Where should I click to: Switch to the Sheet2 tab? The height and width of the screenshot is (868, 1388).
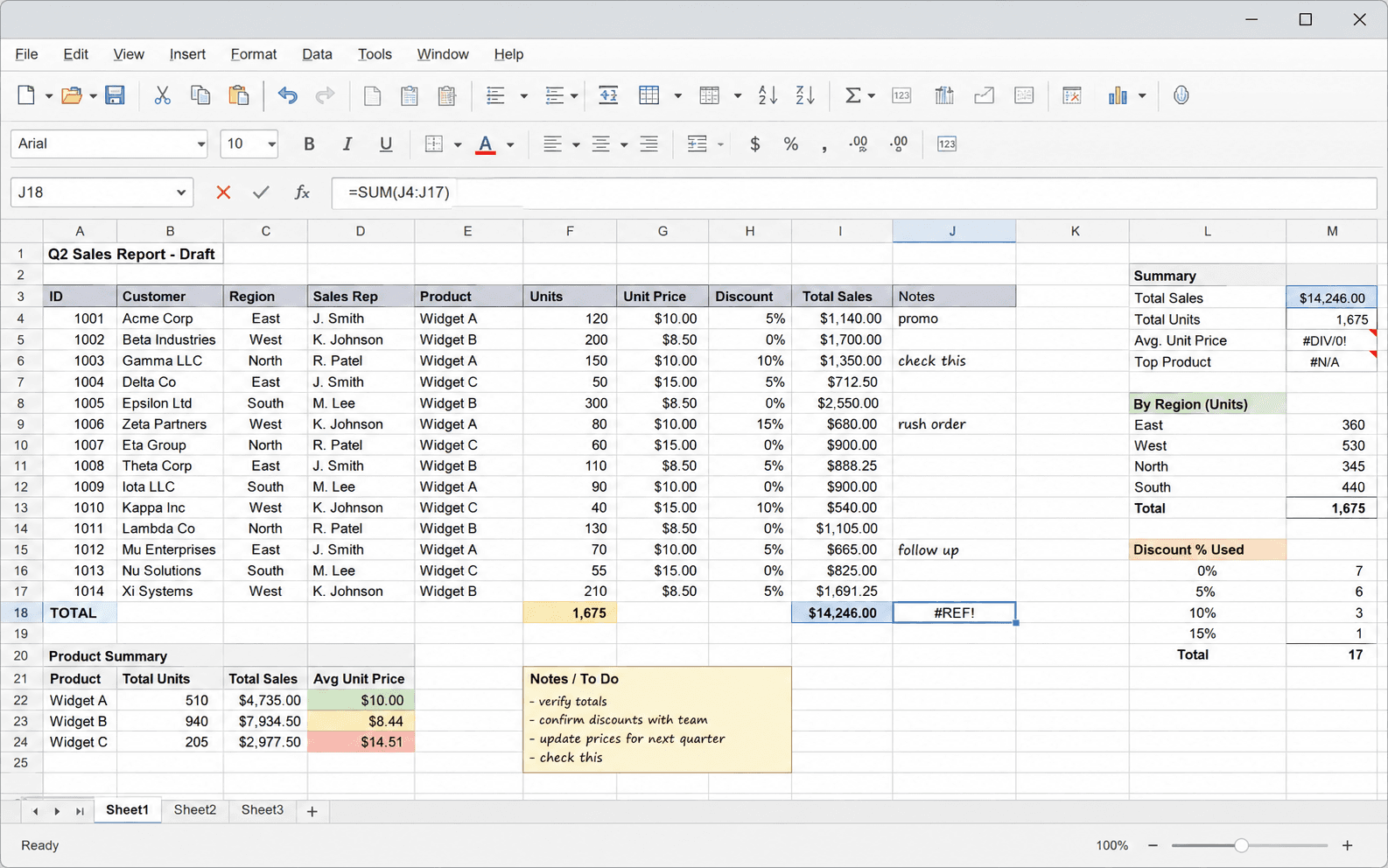click(195, 810)
